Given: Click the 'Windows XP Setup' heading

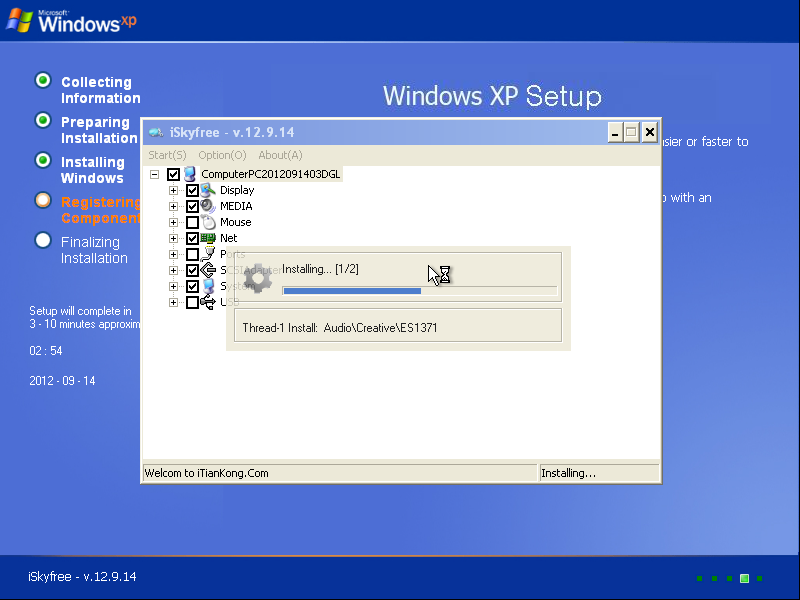Looking at the screenshot, I should tap(492, 95).
